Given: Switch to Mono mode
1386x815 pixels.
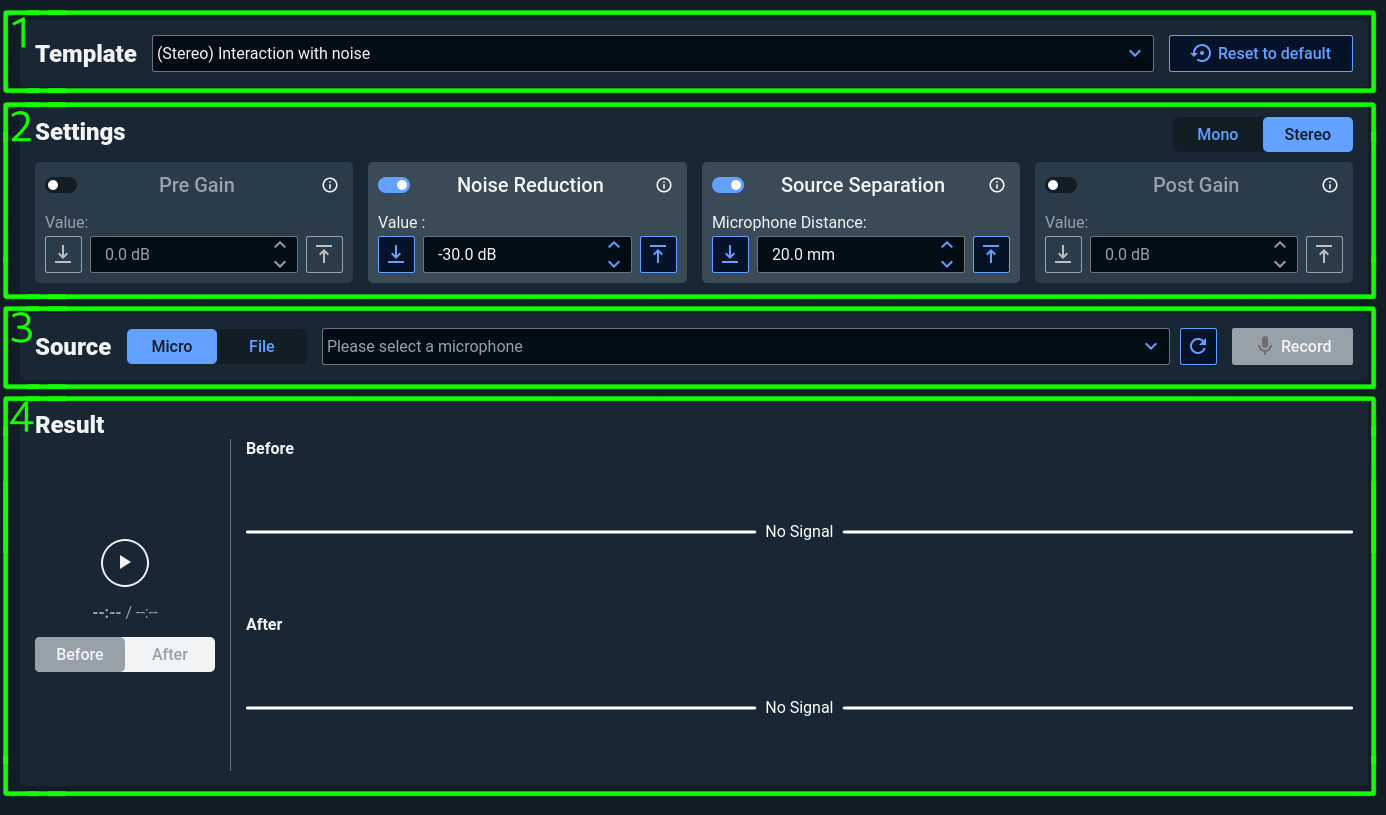Looking at the screenshot, I should coord(1217,134).
